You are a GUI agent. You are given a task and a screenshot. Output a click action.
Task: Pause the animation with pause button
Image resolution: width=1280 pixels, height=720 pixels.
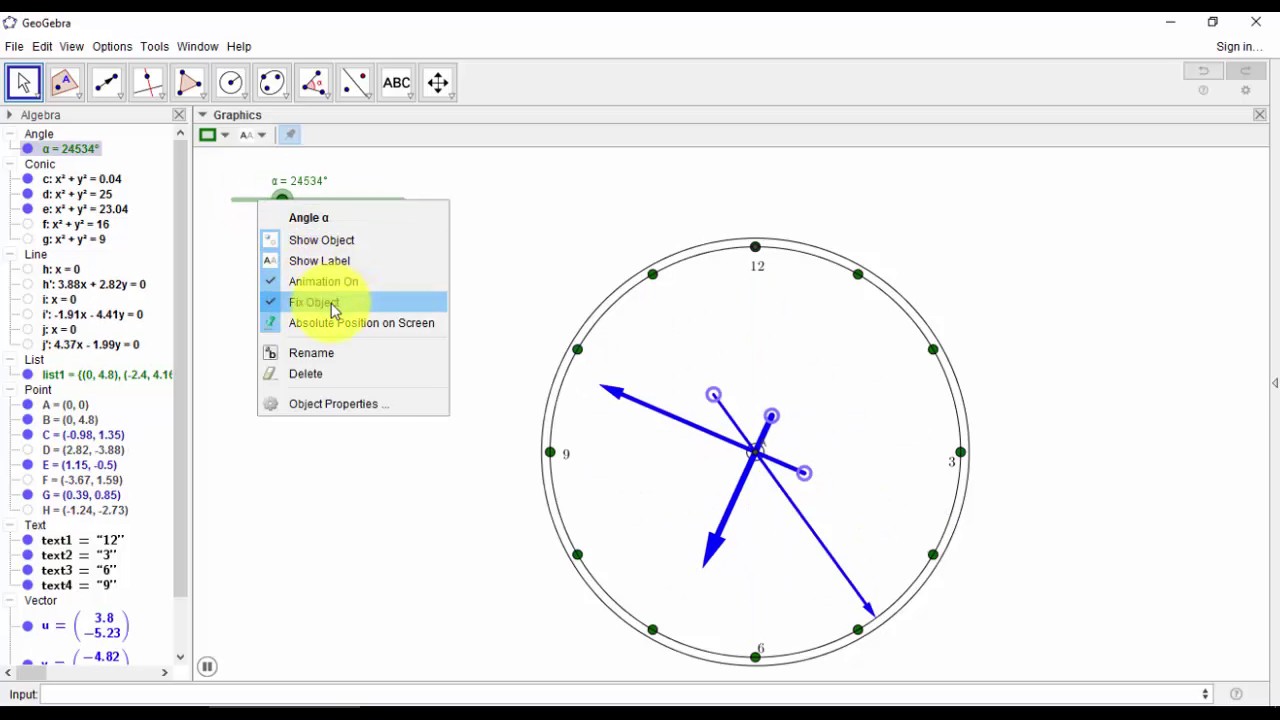(207, 666)
